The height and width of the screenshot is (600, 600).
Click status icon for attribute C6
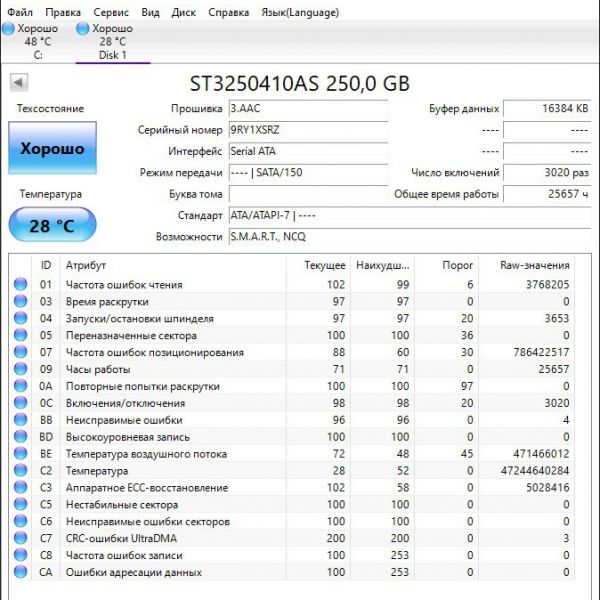[x=20, y=521]
